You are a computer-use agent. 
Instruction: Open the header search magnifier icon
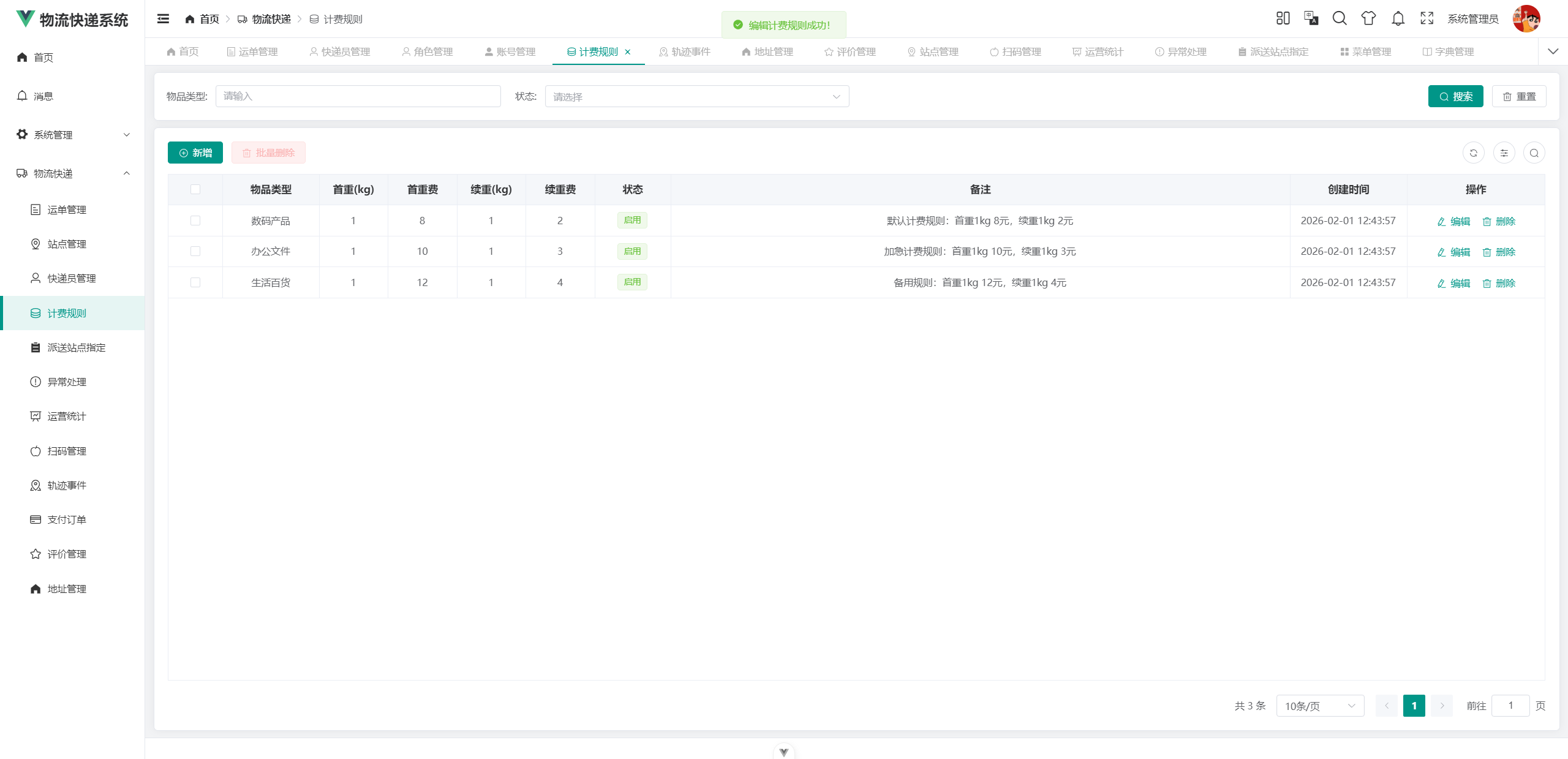1340,18
